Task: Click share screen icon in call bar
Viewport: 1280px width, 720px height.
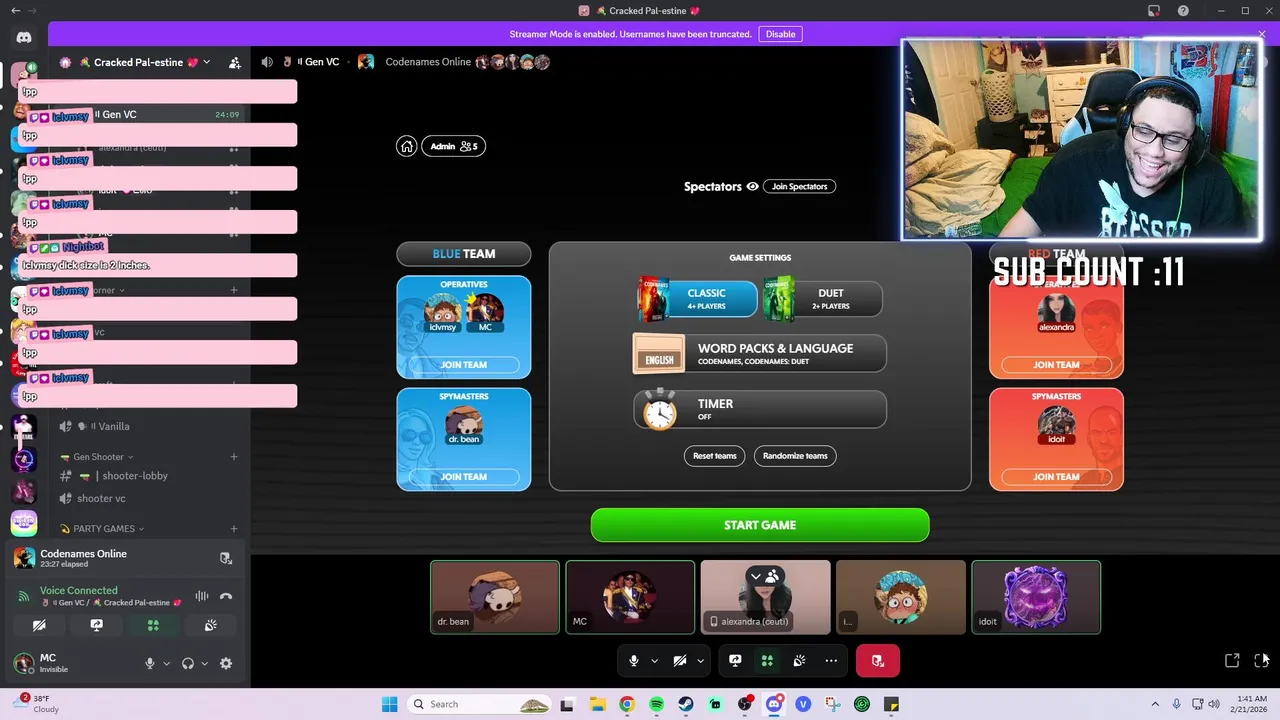Action: coord(735,661)
